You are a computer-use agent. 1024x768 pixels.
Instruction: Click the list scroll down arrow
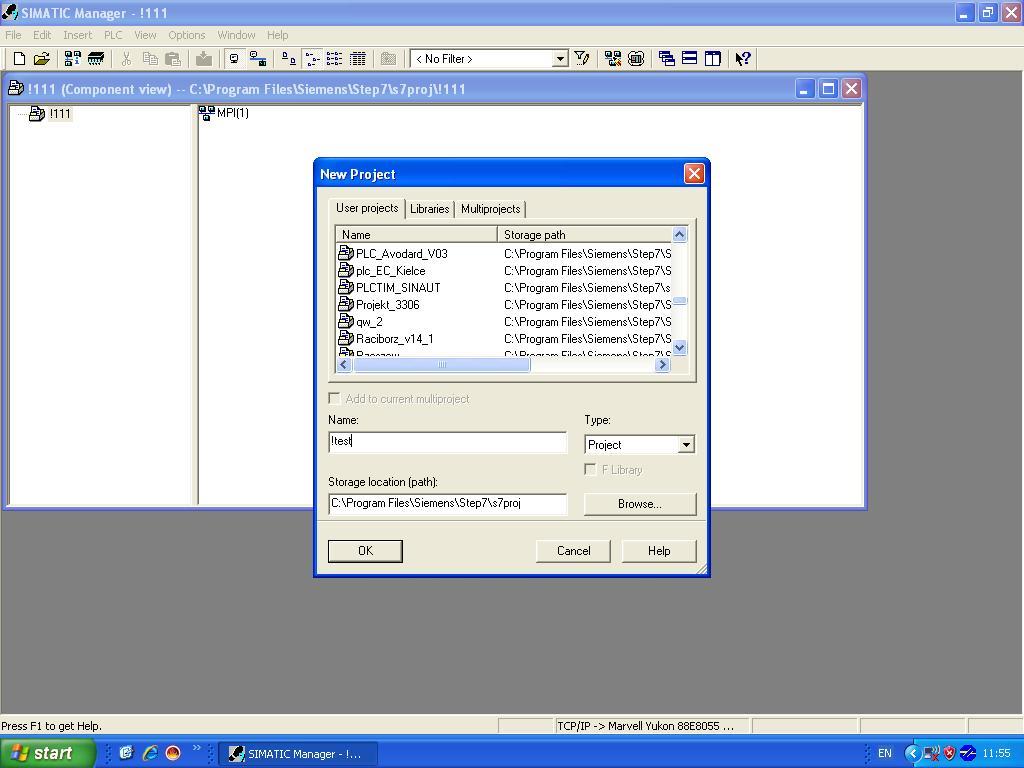[x=680, y=348]
